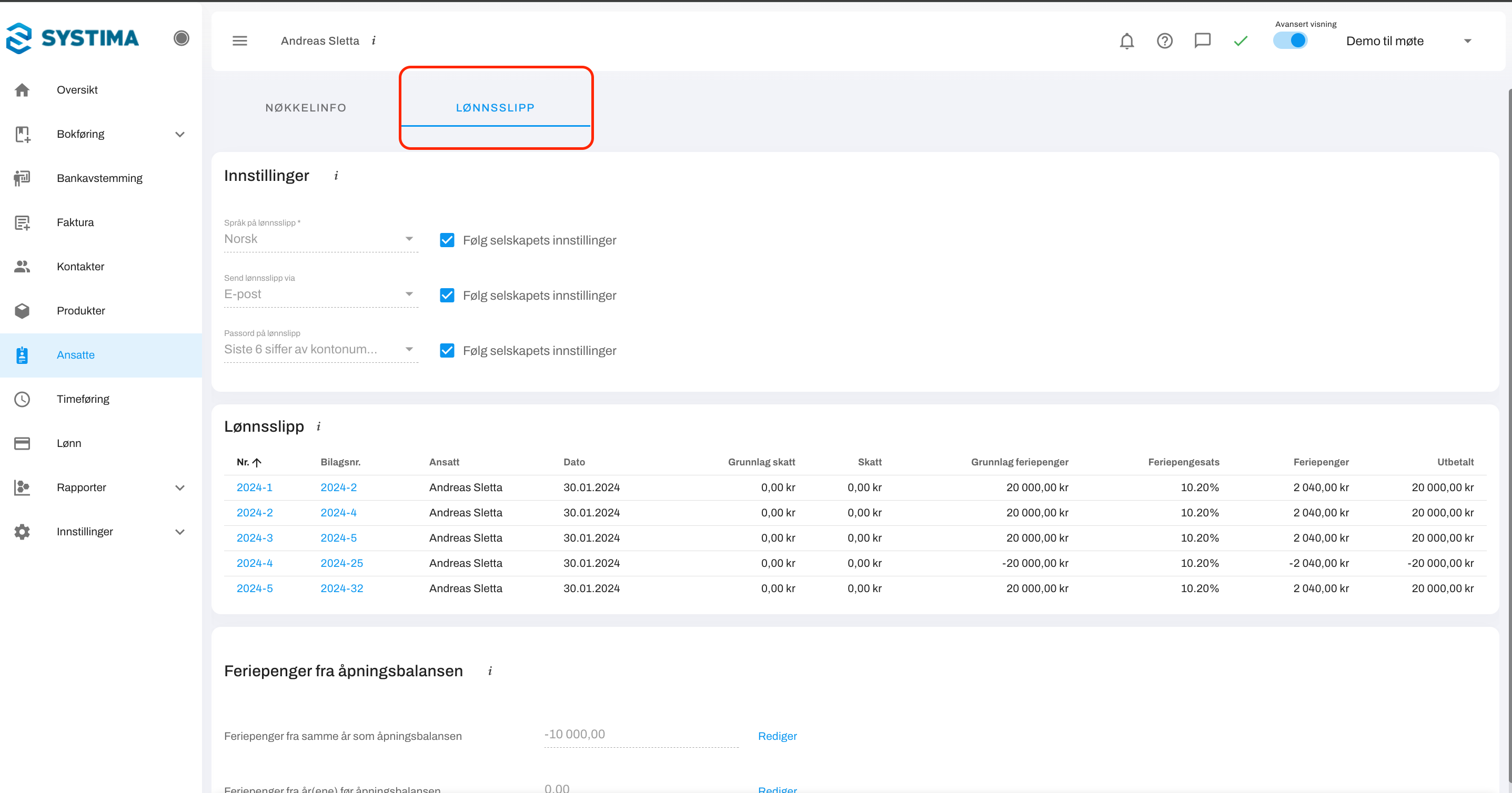Screen dimensions: 1512x793
Task: Click the info icon next to Innstillinger heading
Action: (336, 176)
